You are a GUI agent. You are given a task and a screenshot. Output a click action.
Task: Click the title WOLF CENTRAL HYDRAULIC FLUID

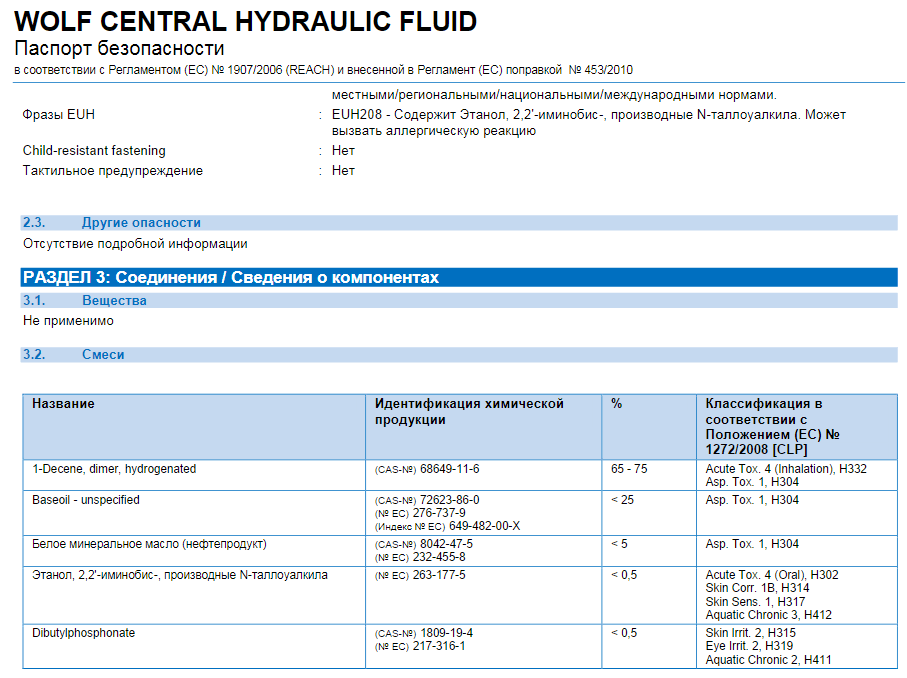coord(245,22)
